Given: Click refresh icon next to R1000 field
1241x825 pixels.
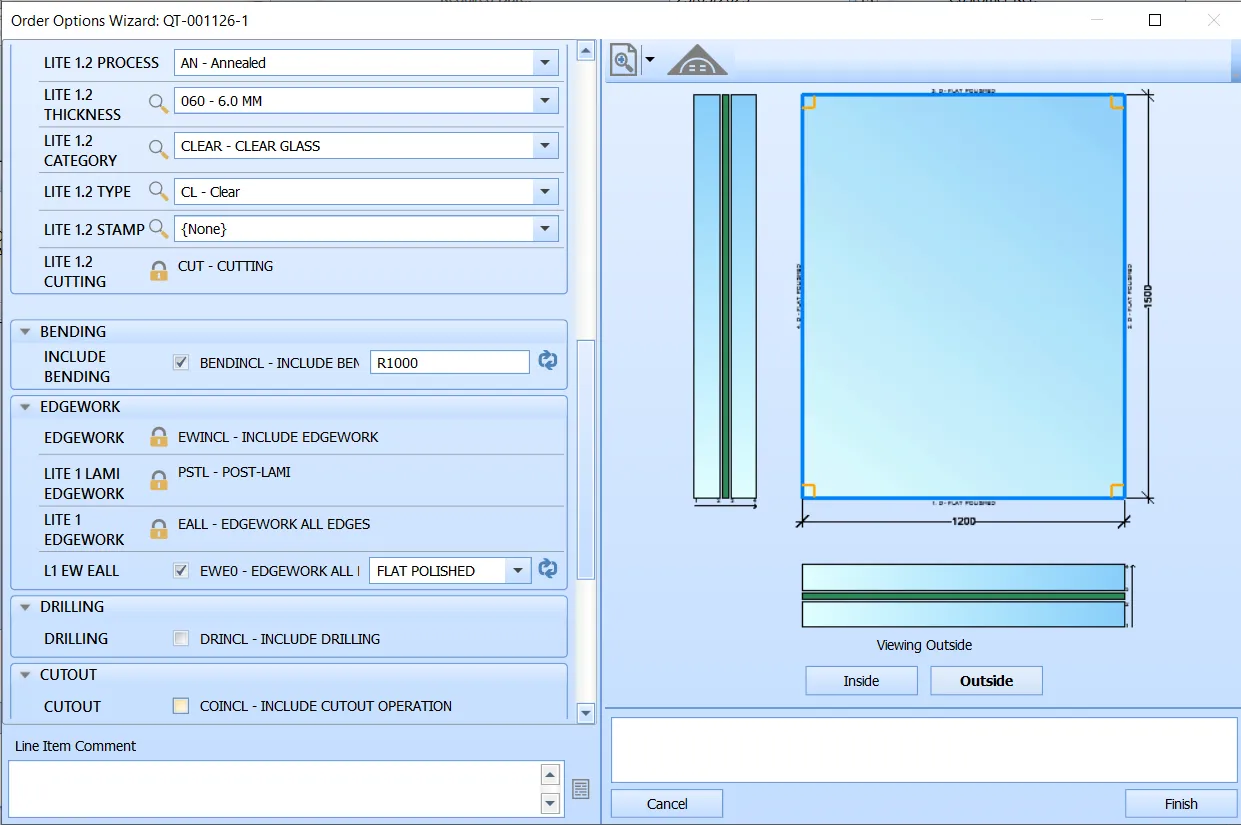Looking at the screenshot, I should pos(548,361).
